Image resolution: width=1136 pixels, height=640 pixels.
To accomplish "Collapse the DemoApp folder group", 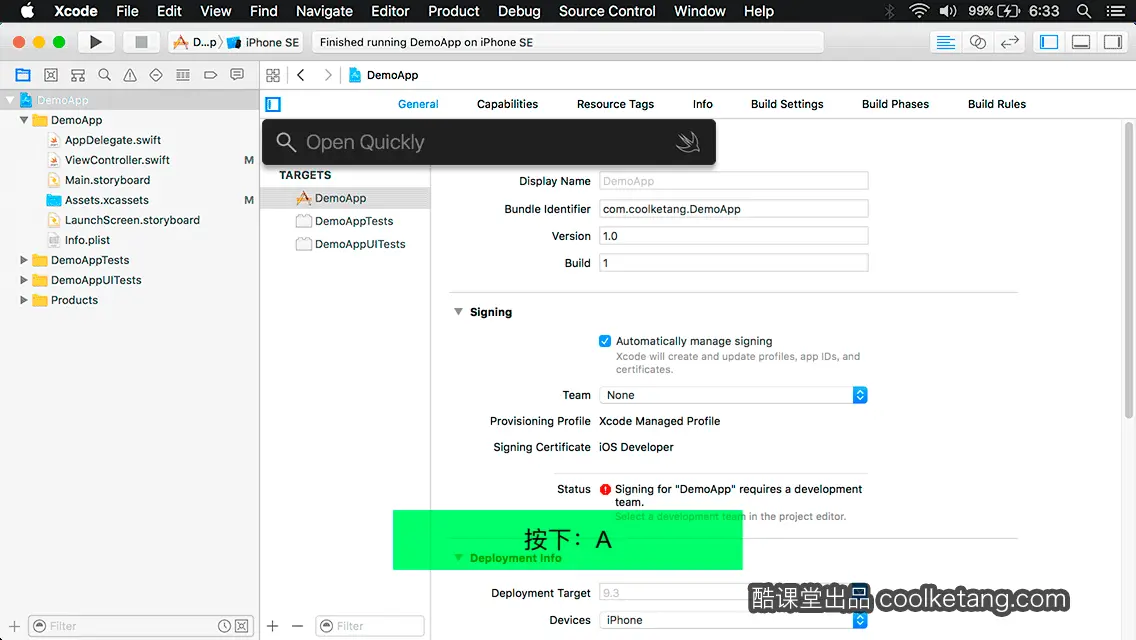I will point(24,120).
